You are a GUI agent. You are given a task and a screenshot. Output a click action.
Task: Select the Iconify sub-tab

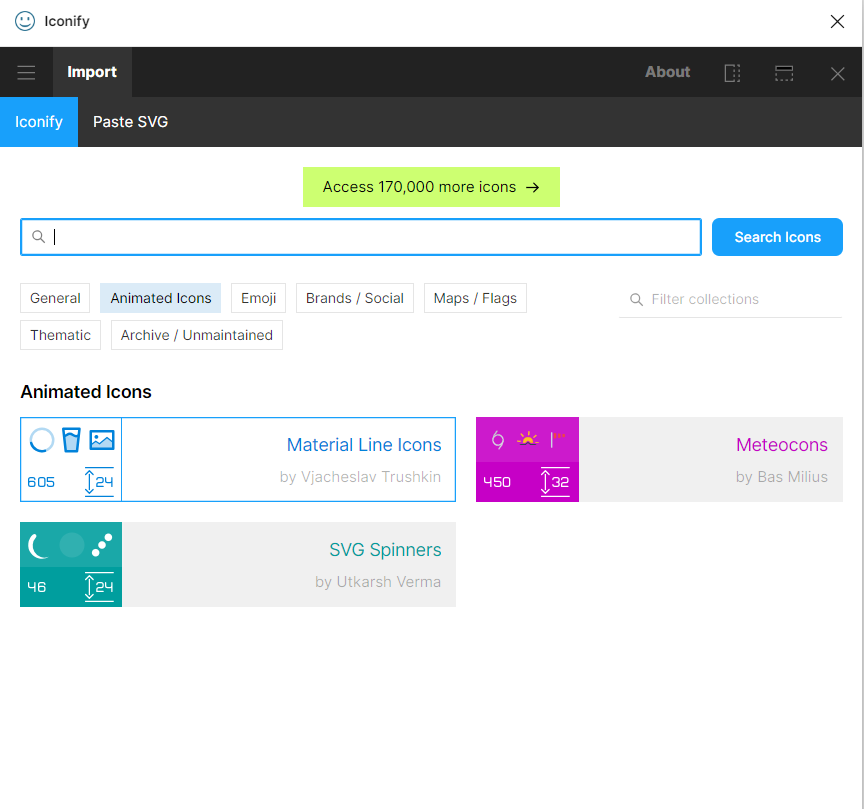tap(39, 122)
